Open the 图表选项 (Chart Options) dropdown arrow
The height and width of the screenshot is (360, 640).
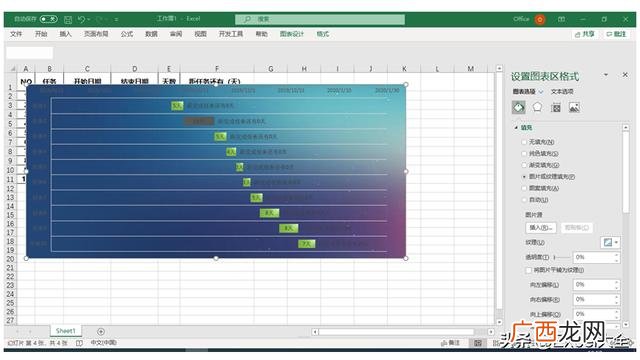[541, 92]
